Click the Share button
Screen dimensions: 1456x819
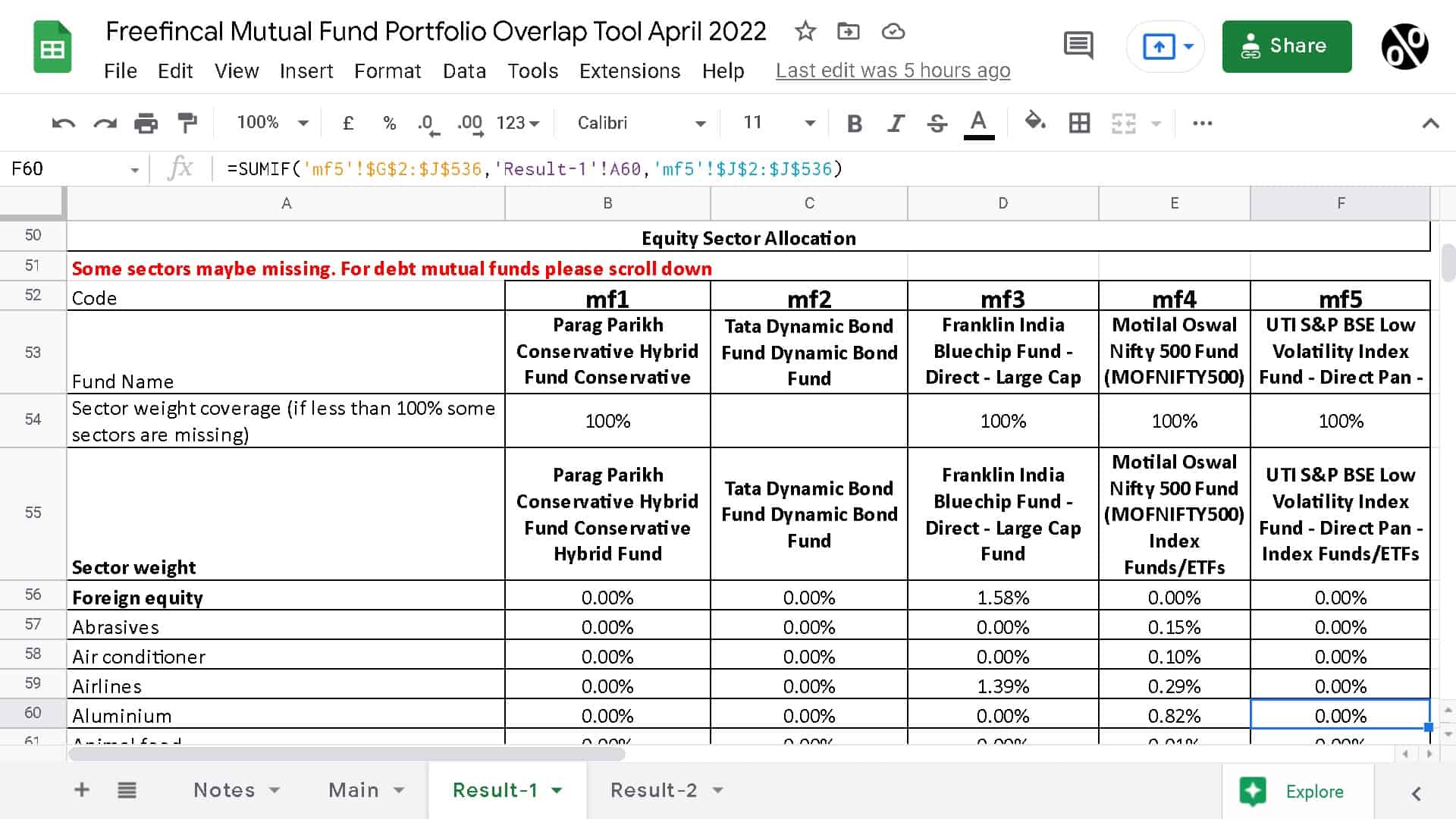click(1287, 45)
